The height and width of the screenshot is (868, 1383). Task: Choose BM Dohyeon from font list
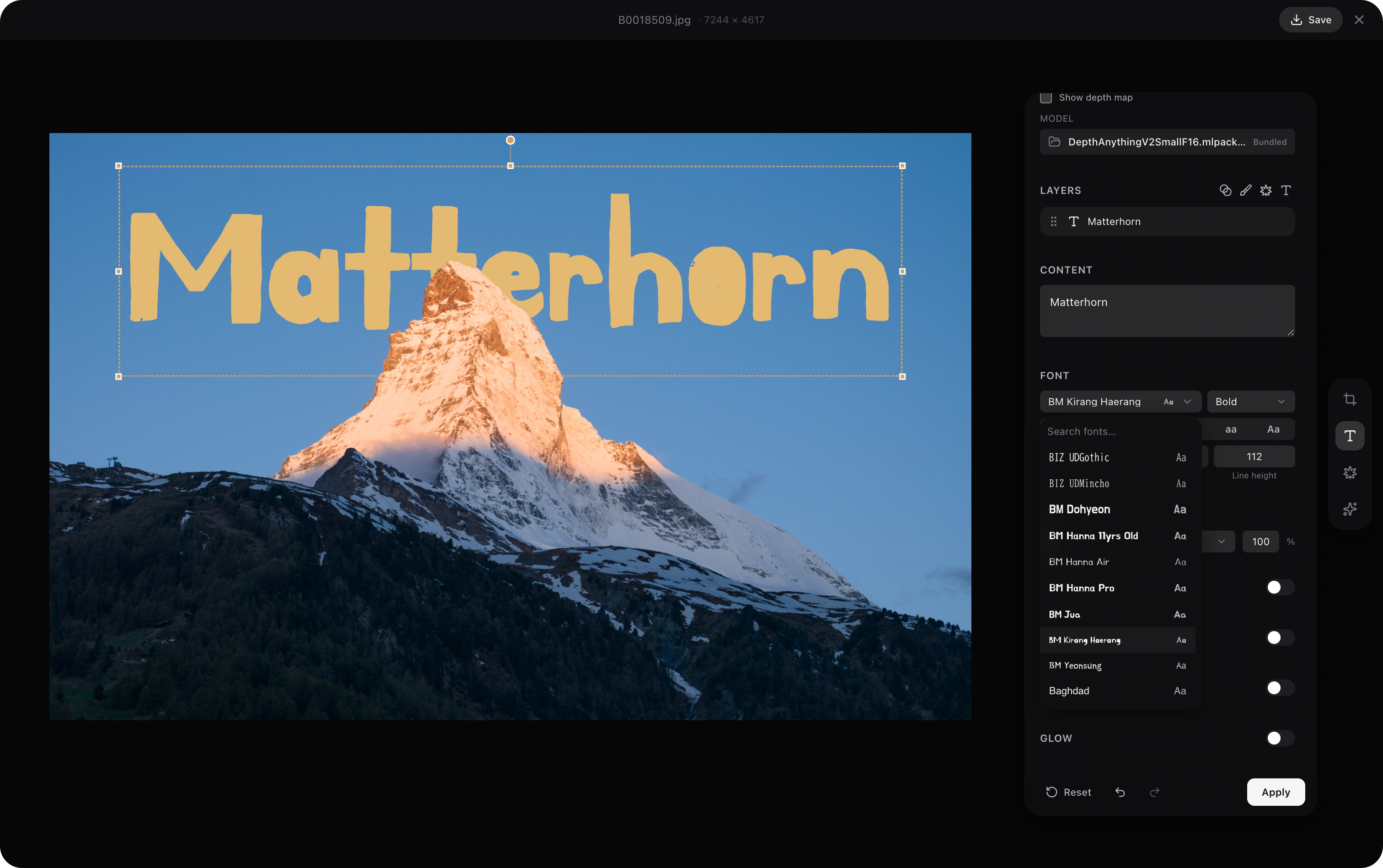[1117, 510]
